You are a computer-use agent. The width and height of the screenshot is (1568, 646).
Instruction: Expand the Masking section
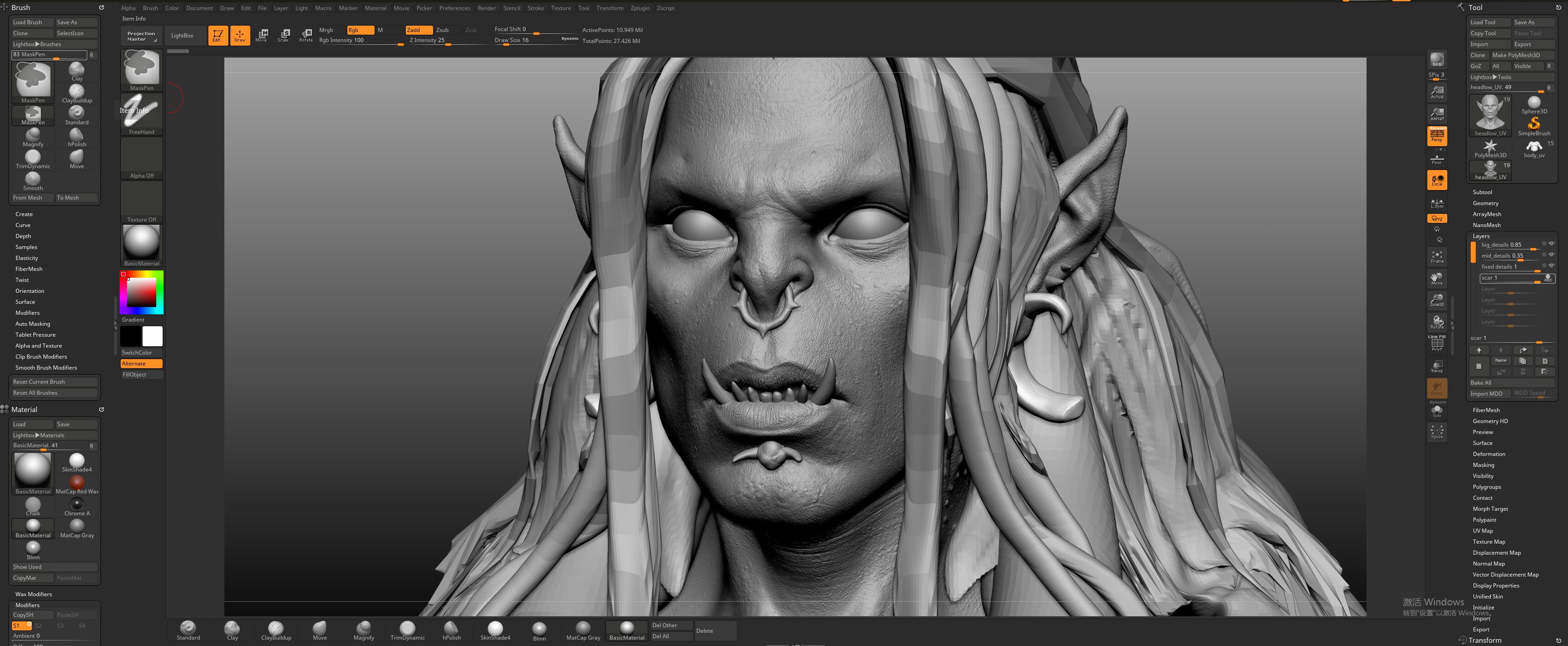[1483, 465]
